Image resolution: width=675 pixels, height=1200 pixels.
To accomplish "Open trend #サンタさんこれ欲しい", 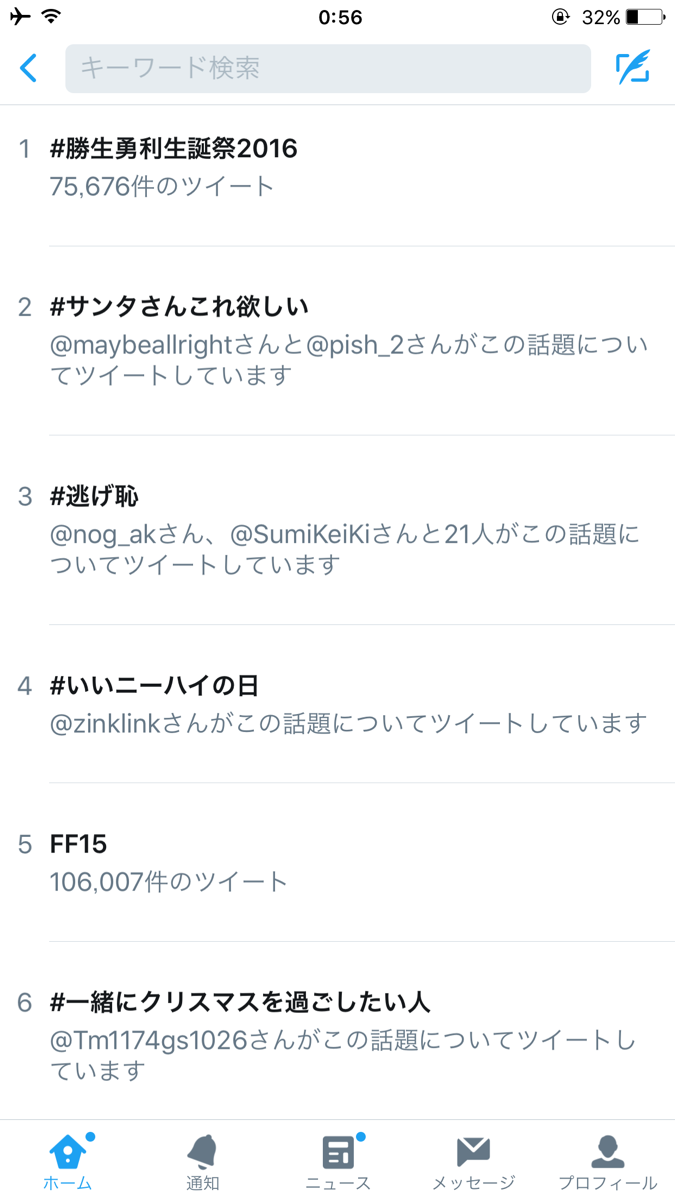I will click(179, 307).
